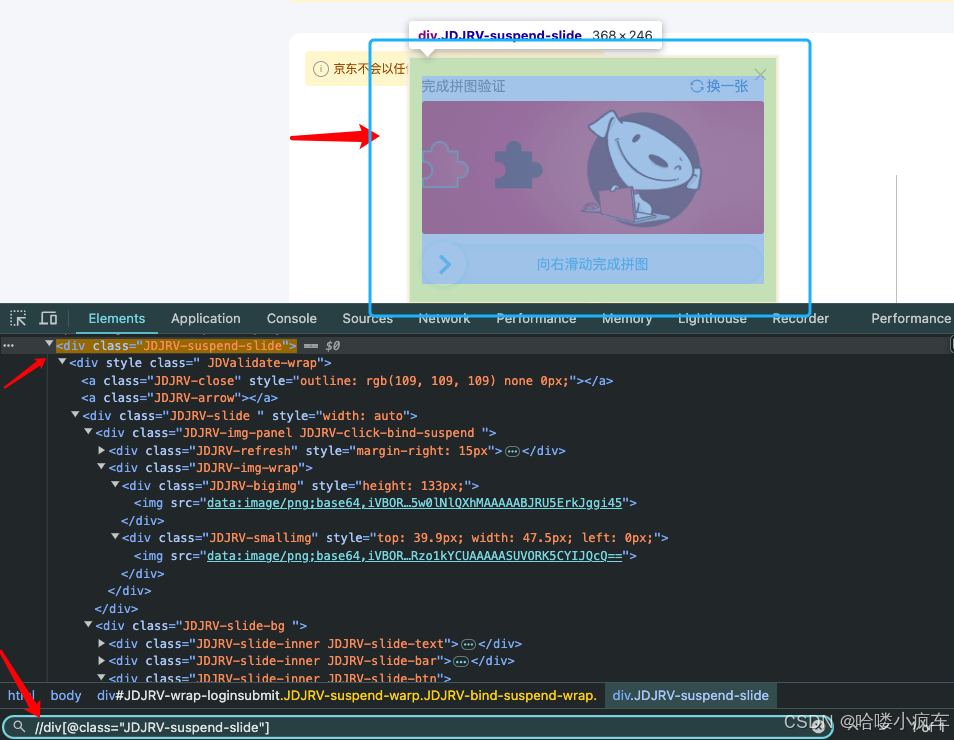Click the captcha puzzle background image
This screenshot has width=954, height=740.
593,167
